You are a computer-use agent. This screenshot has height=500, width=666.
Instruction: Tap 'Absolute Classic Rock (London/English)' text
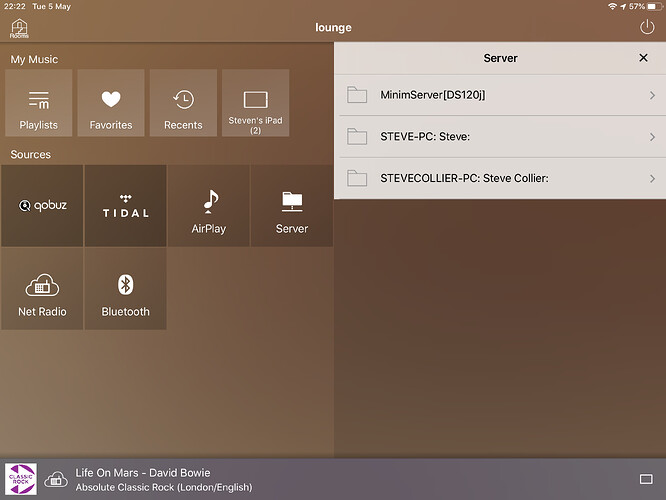pos(164,487)
